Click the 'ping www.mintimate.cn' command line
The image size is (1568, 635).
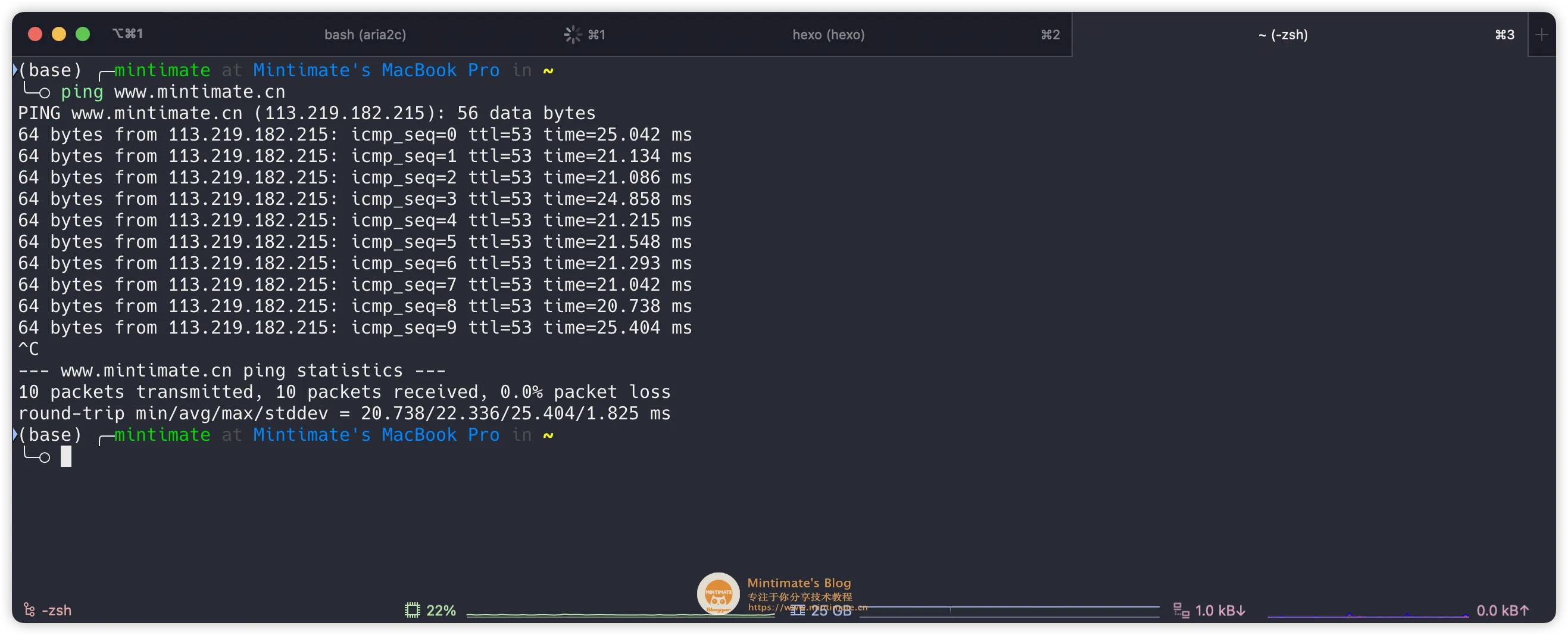(x=173, y=92)
